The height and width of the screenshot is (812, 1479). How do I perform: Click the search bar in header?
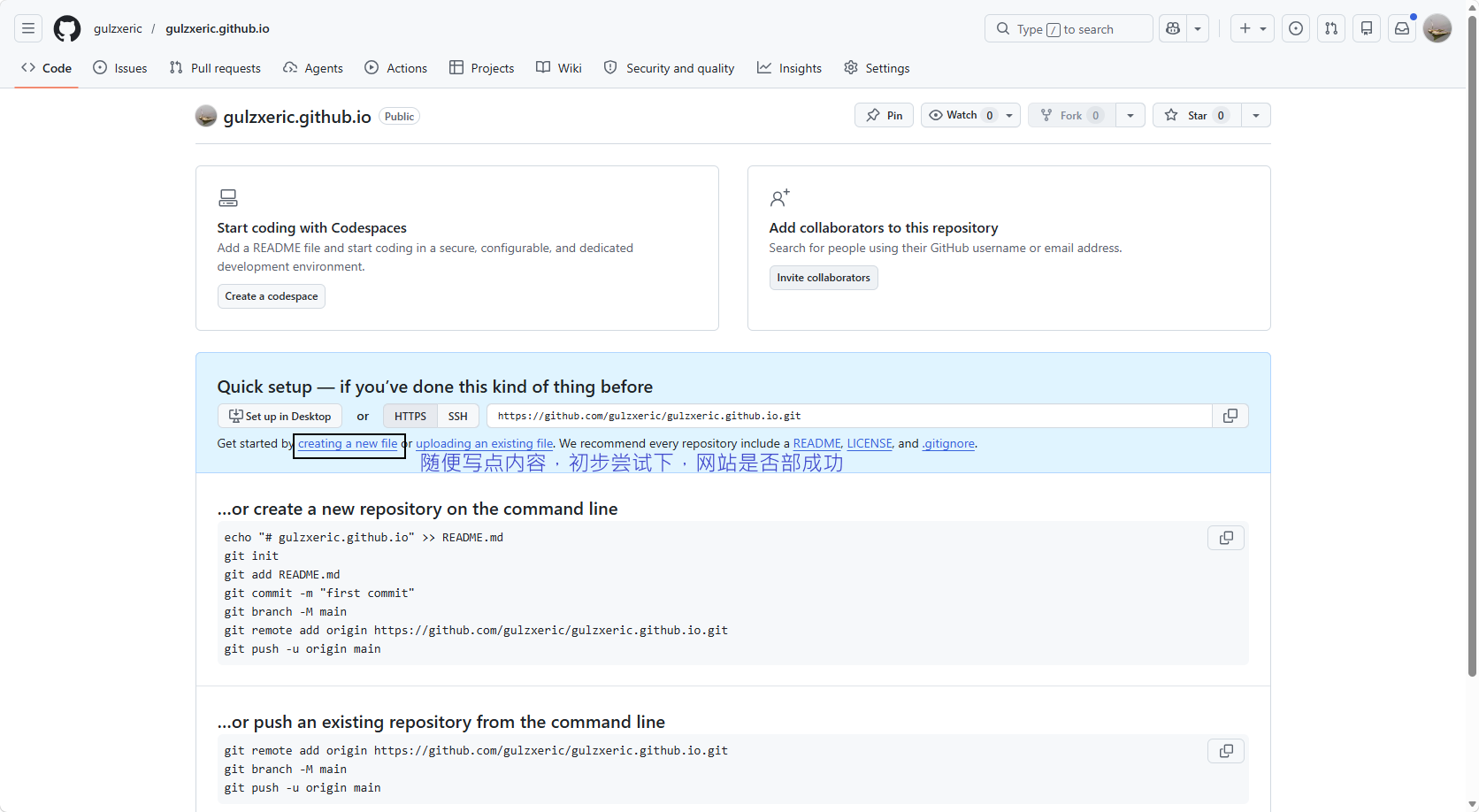(1069, 28)
